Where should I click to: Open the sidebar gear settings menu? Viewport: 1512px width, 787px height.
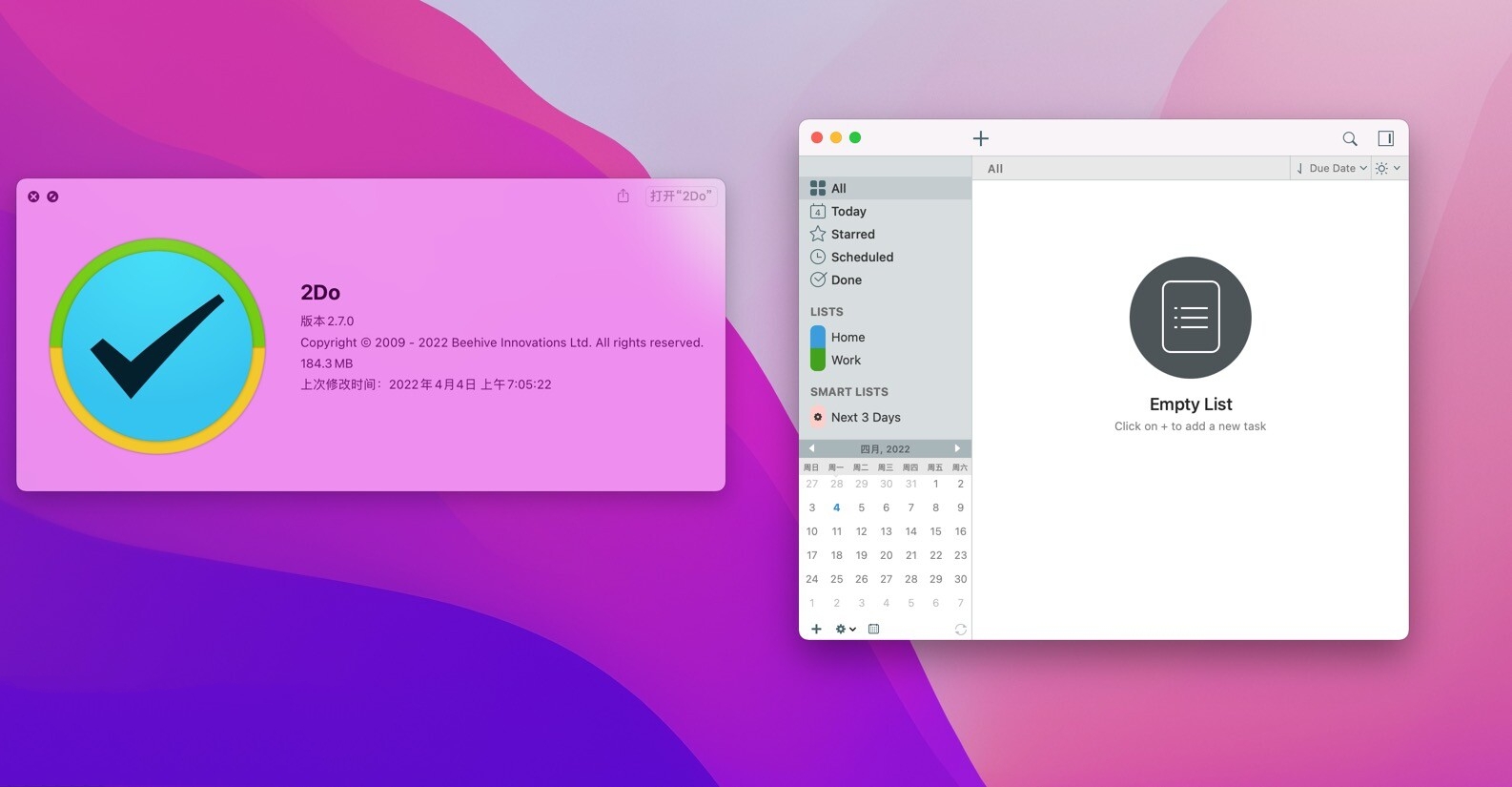click(846, 629)
